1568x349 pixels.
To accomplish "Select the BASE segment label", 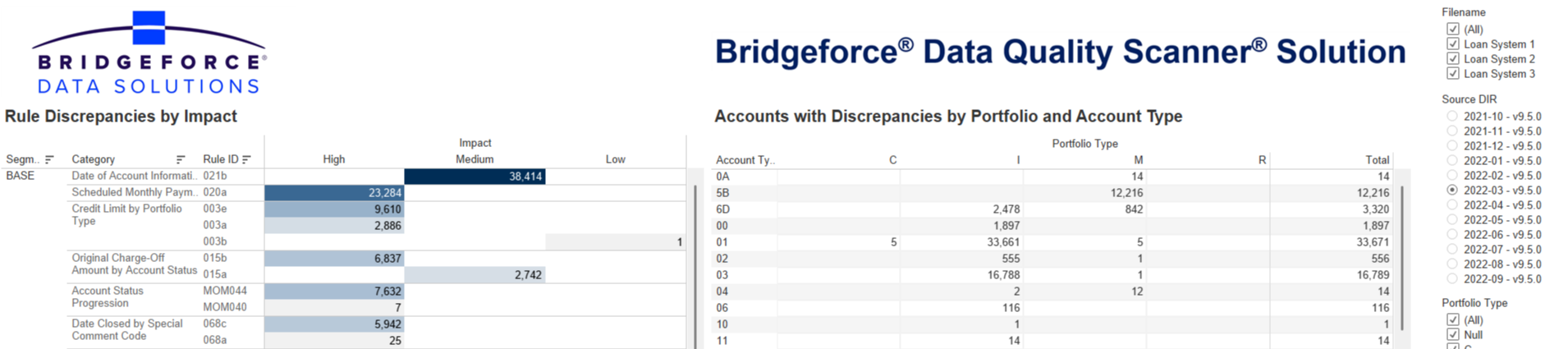I will (x=21, y=176).
